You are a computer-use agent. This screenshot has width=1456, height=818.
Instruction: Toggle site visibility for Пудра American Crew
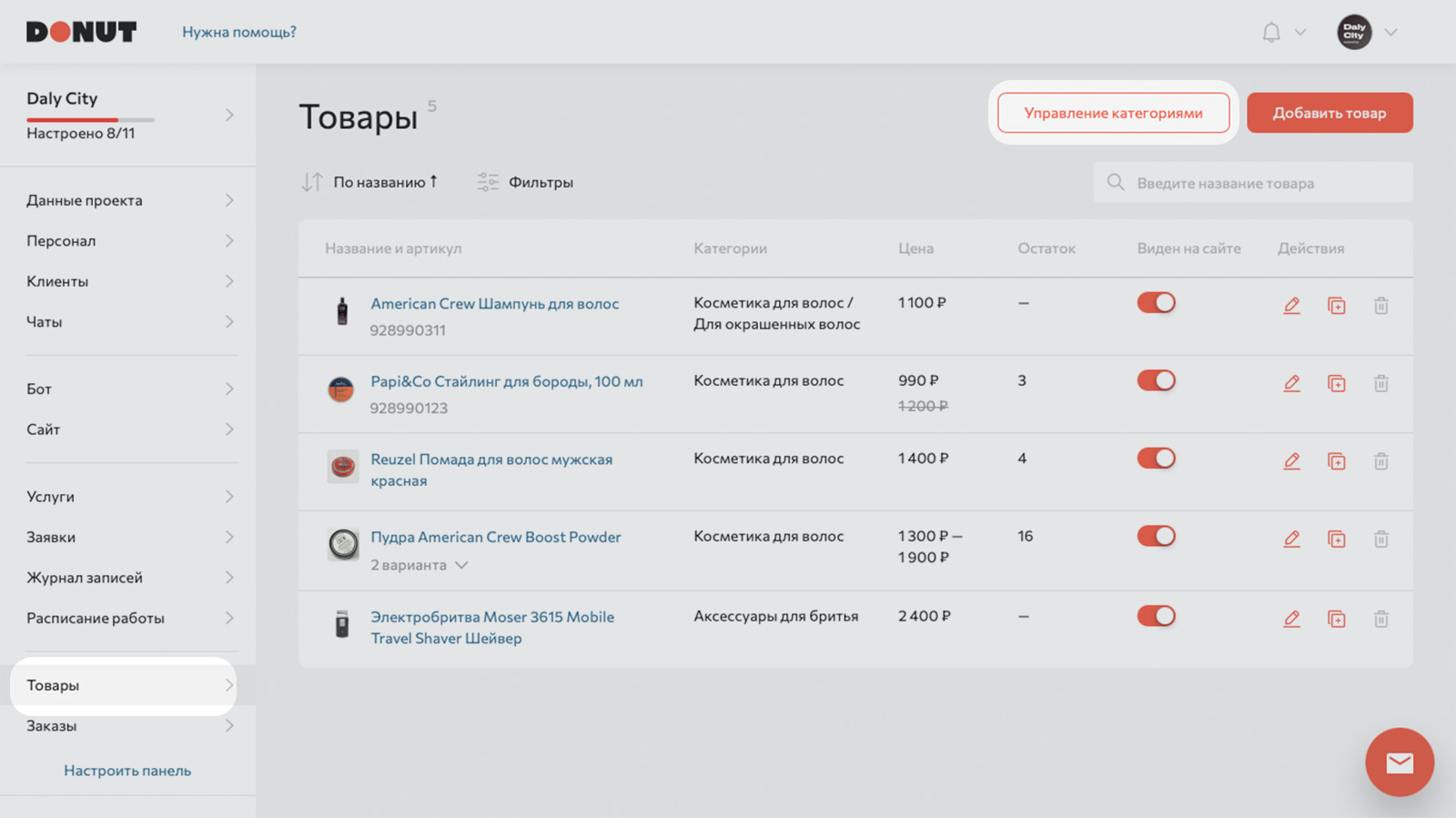(1156, 536)
